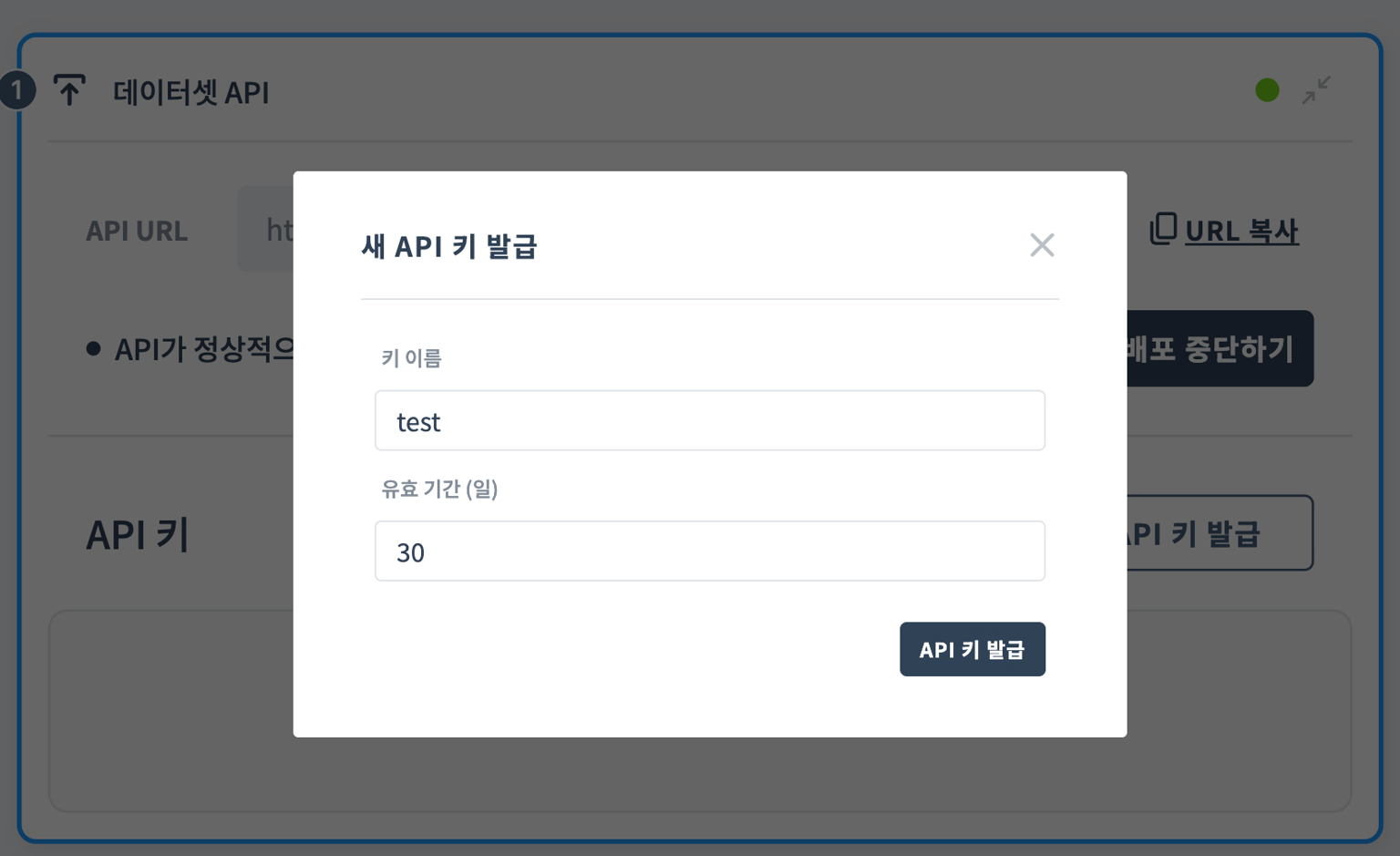1400x856 pixels.
Task: Click the green status indicator dot
Action: point(1267,89)
